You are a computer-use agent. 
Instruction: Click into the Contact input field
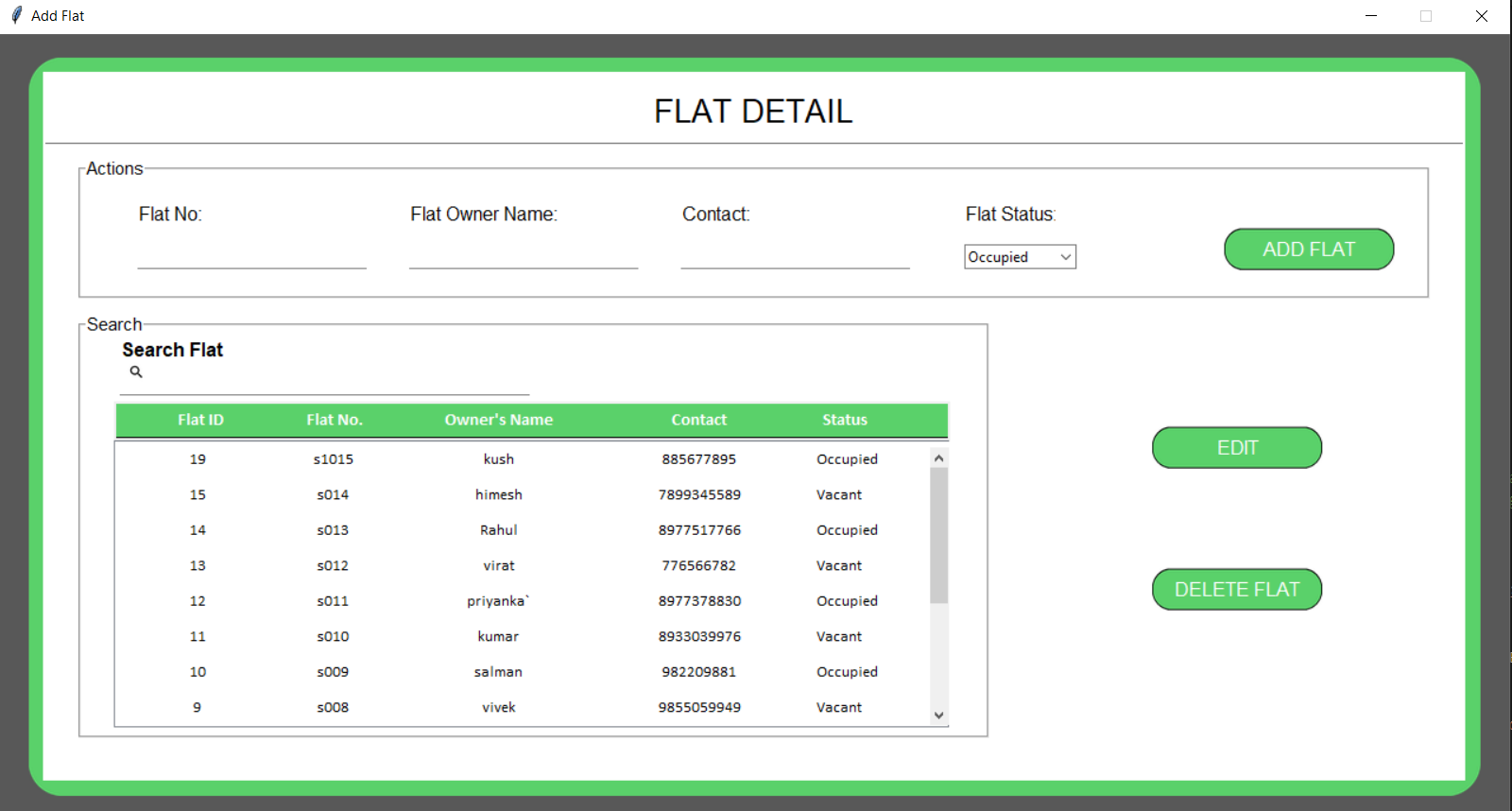pyautogui.click(x=795, y=255)
